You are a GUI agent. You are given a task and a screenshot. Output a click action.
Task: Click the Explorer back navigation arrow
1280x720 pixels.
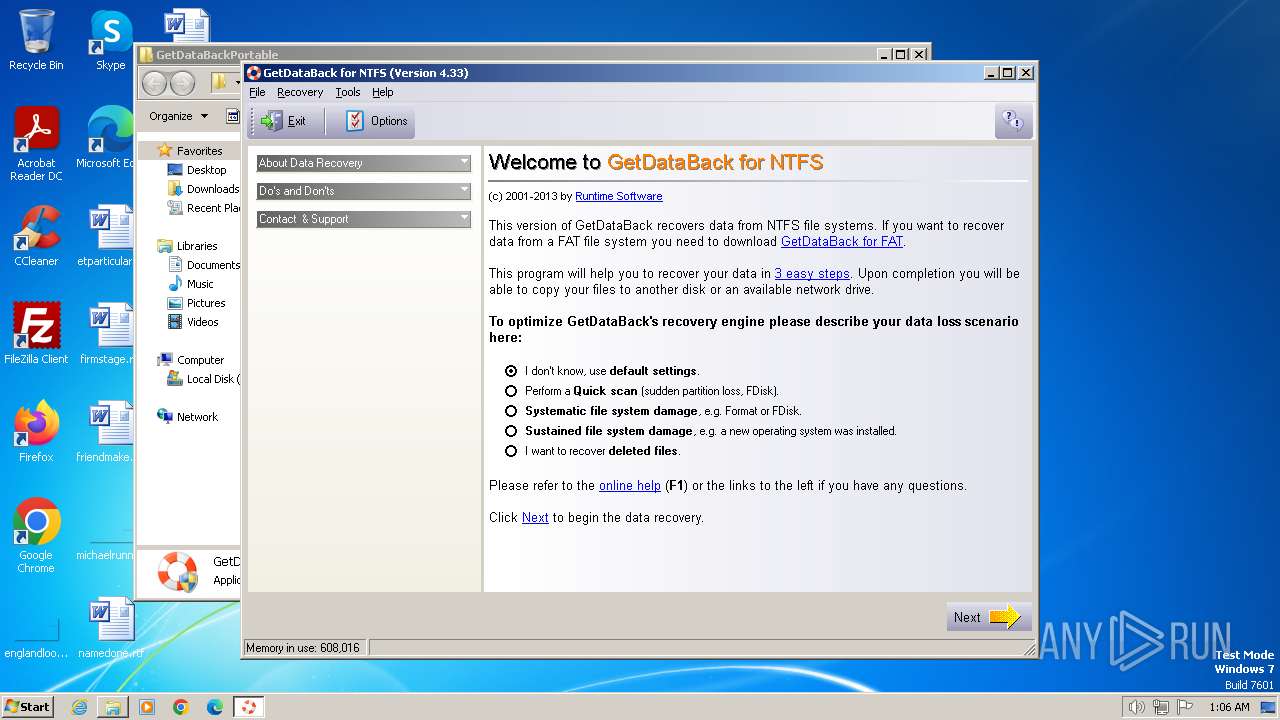(x=155, y=83)
